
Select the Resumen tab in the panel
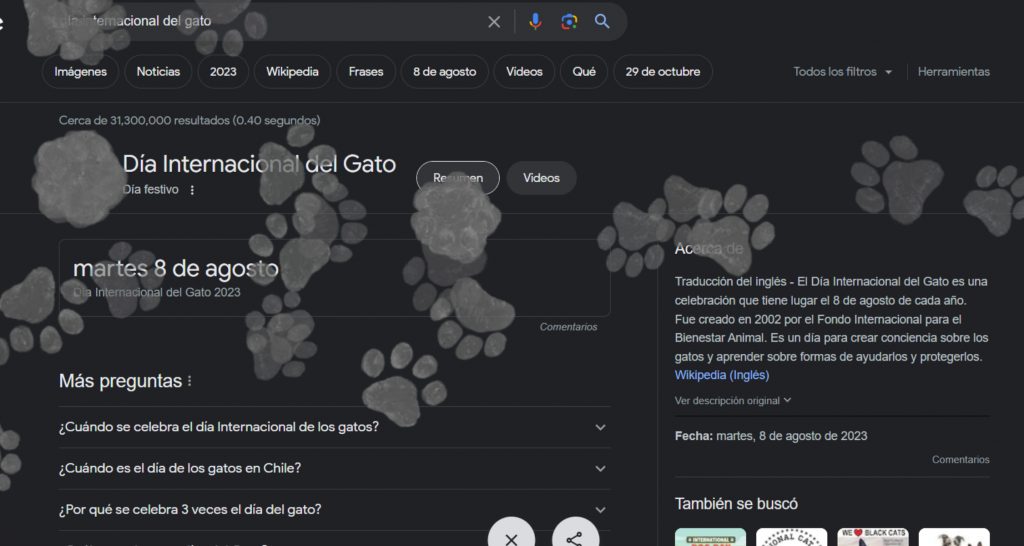tap(458, 178)
